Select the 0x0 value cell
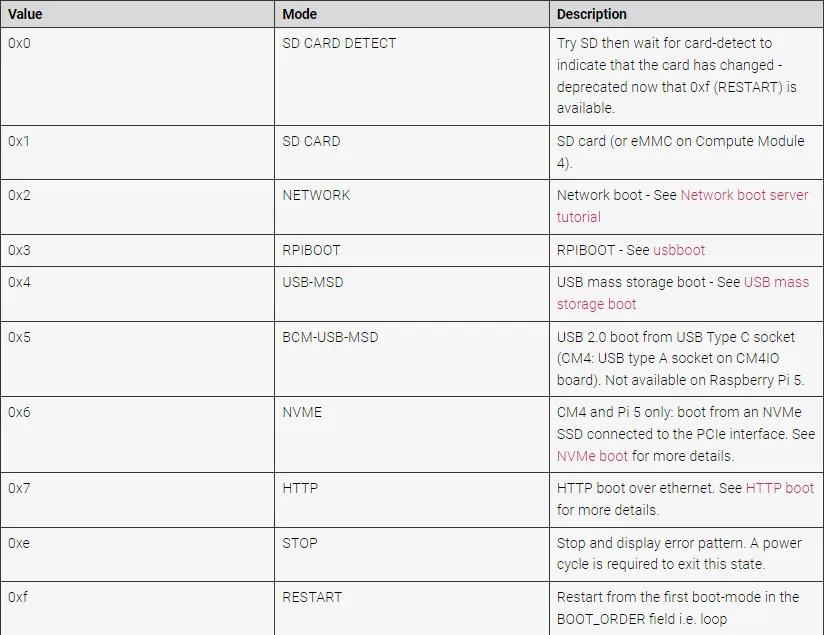Screen dimensions: 824x635 click(137, 76)
